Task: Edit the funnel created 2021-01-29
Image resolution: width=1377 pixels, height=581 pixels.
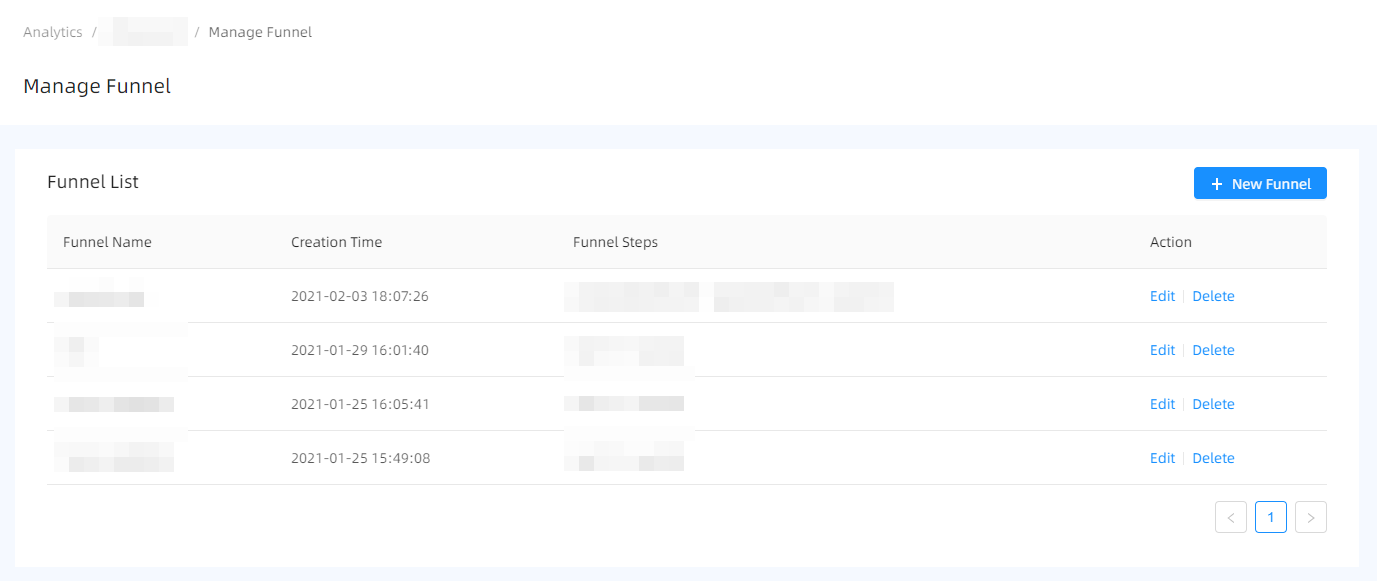Action: [1162, 350]
